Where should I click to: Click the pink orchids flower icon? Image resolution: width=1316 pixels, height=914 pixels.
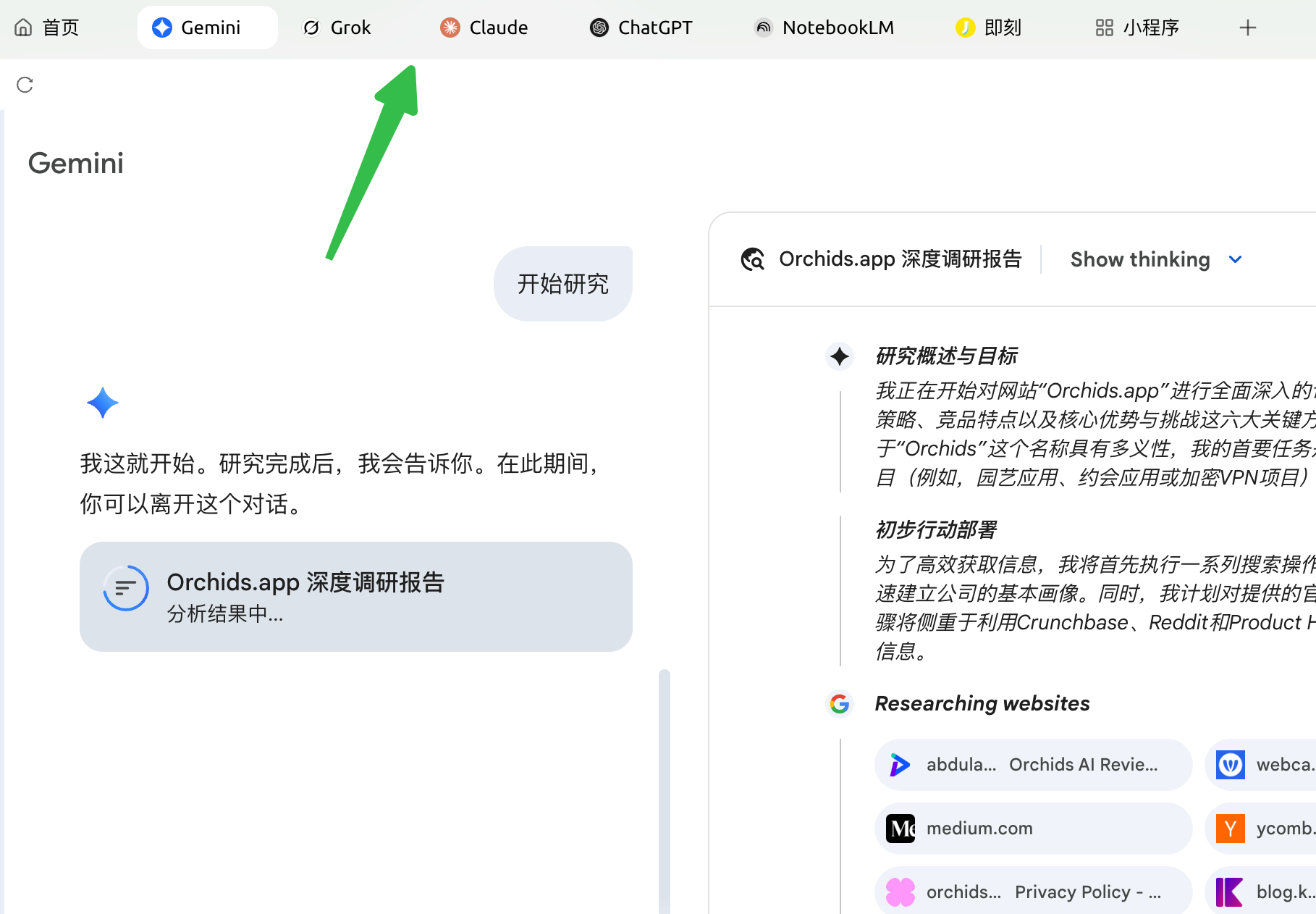(x=900, y=892)
